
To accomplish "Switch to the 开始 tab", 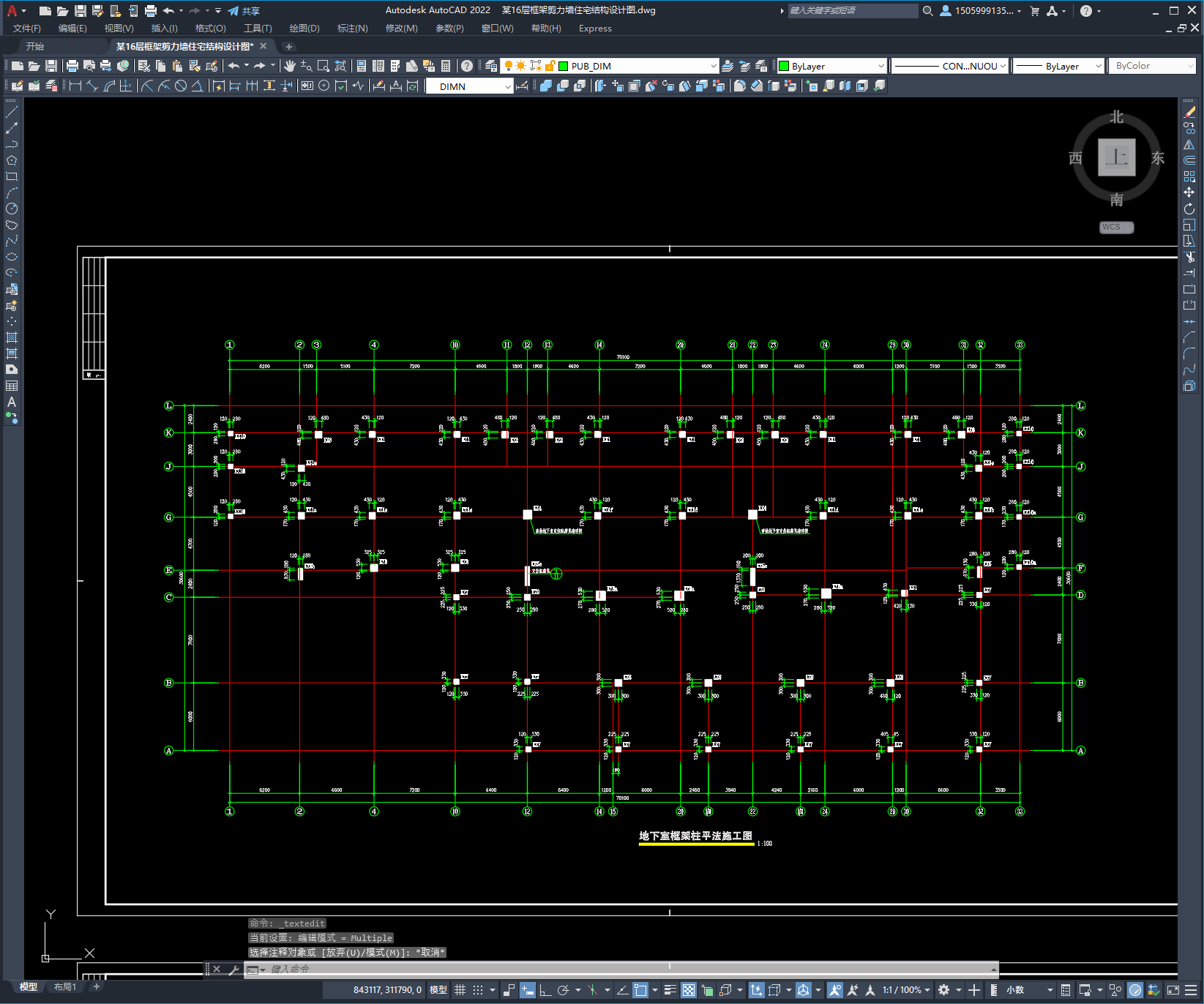I will click(x=35, y=46).
